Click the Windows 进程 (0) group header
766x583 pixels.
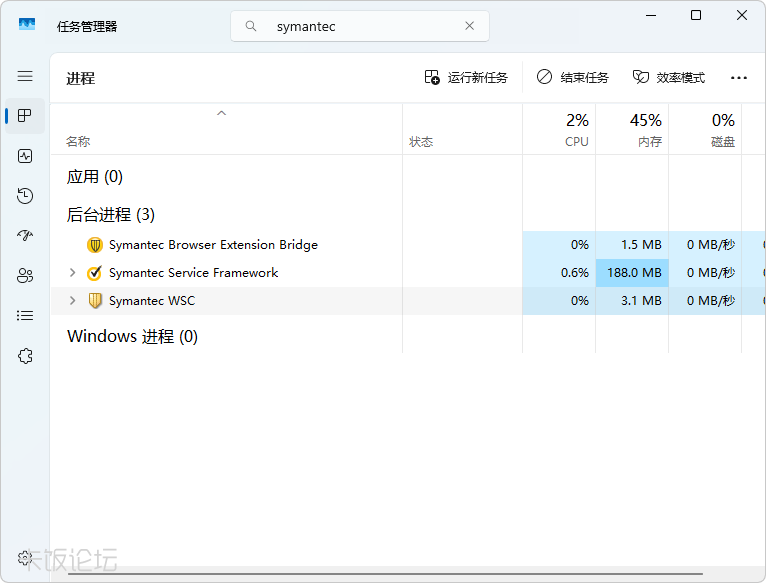coord(132,336)
